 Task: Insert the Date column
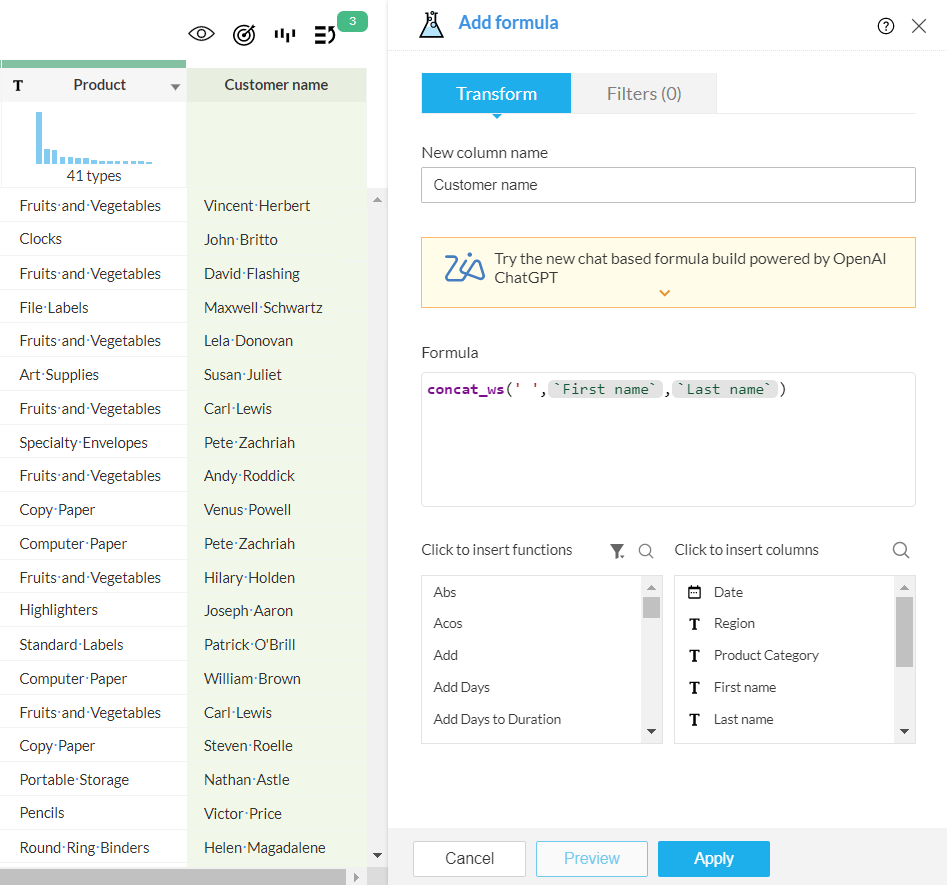click(728, 592)
